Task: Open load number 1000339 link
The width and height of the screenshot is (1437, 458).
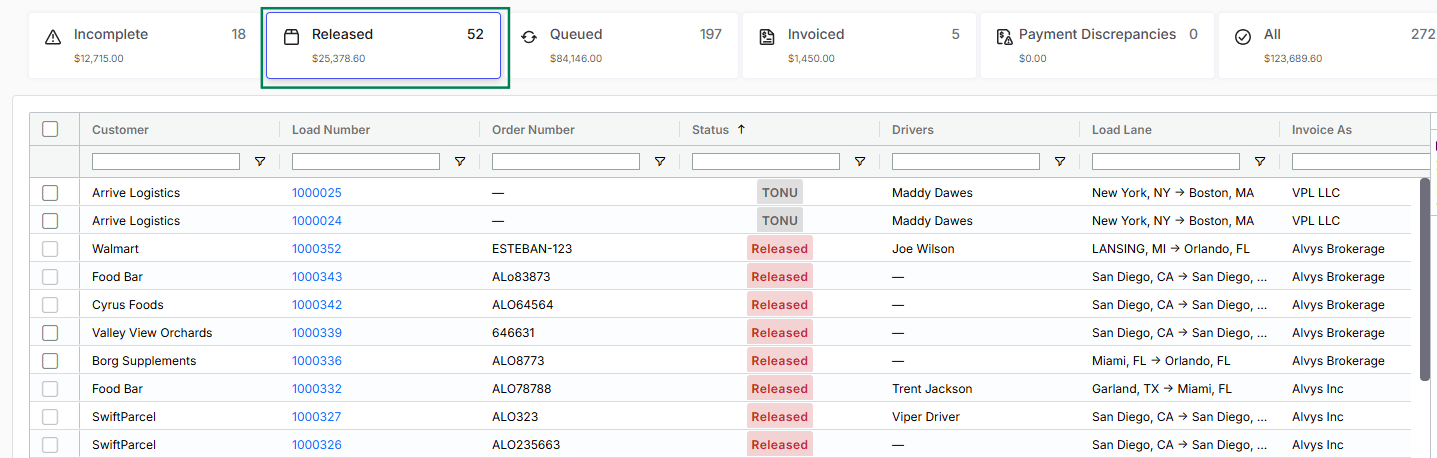Action: coord(317,333)
